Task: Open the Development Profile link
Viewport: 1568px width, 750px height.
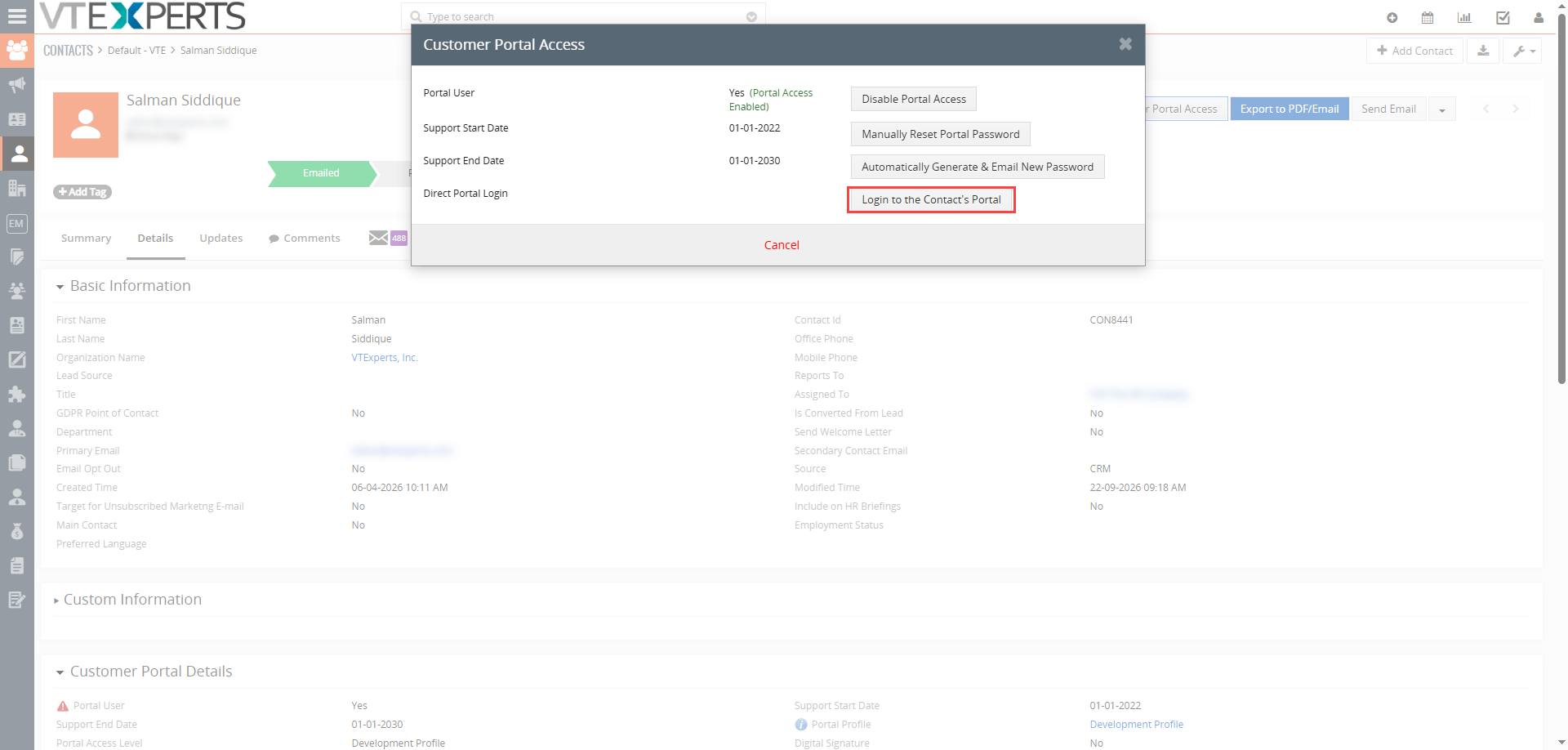Action: coord(1136,725)
